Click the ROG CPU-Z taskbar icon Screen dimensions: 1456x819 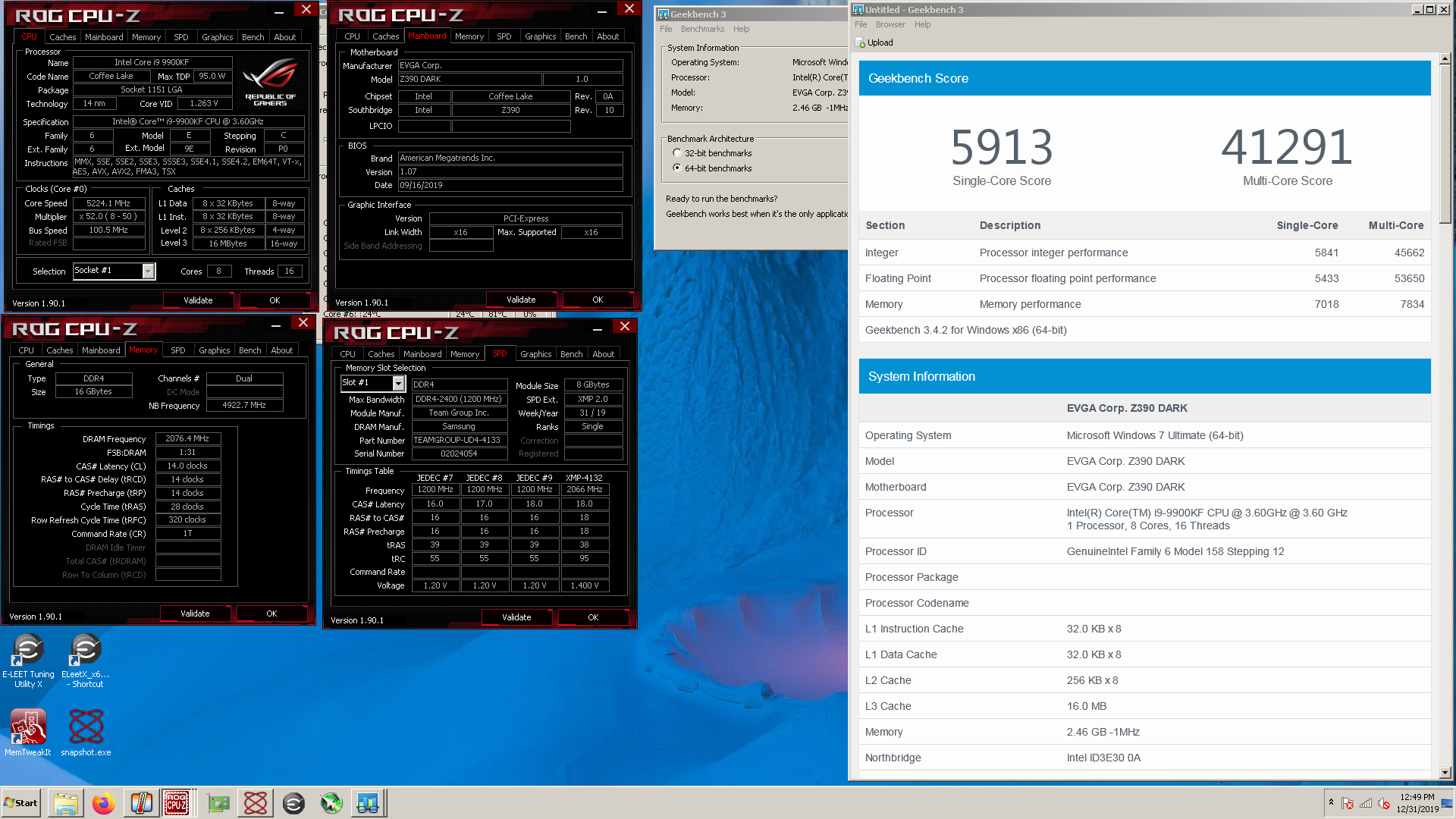click(x=177, y=803)
